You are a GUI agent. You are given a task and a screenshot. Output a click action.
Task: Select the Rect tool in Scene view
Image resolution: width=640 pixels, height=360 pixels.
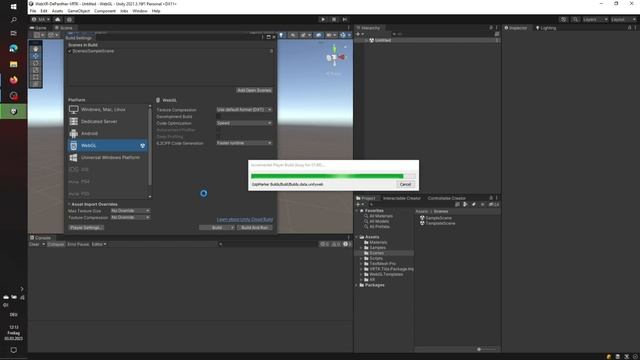[36, 77]
